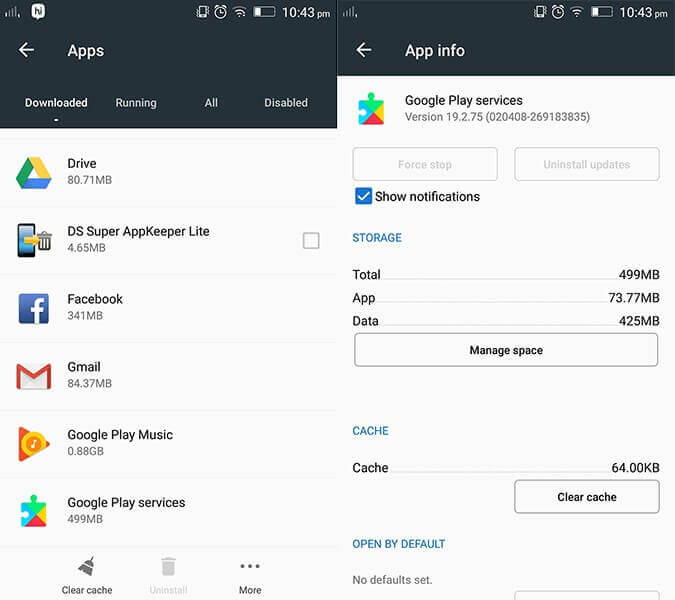Tap the Data 425MB storage value

pyautogui.click(x=639, y=321)
